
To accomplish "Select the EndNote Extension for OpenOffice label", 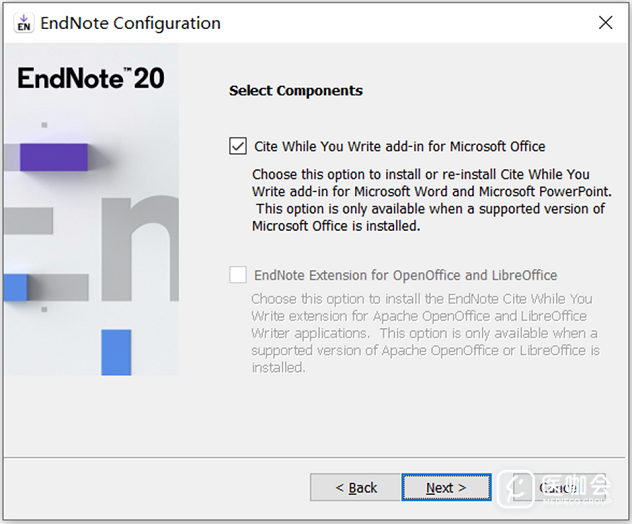I will (x=406, y=275).
